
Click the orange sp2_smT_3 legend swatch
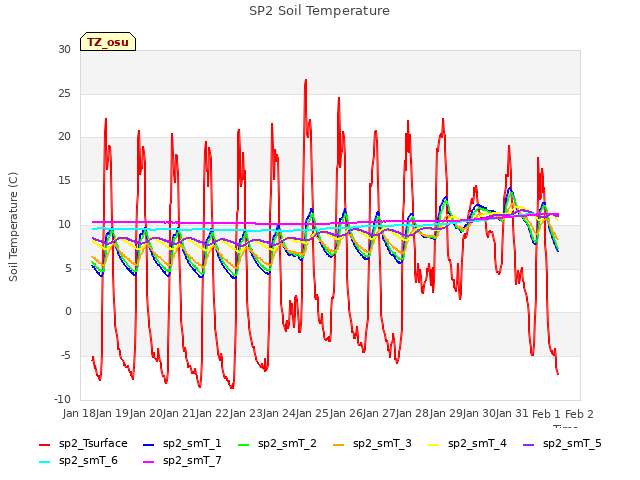pyautogui.click(x=339, y=444)
